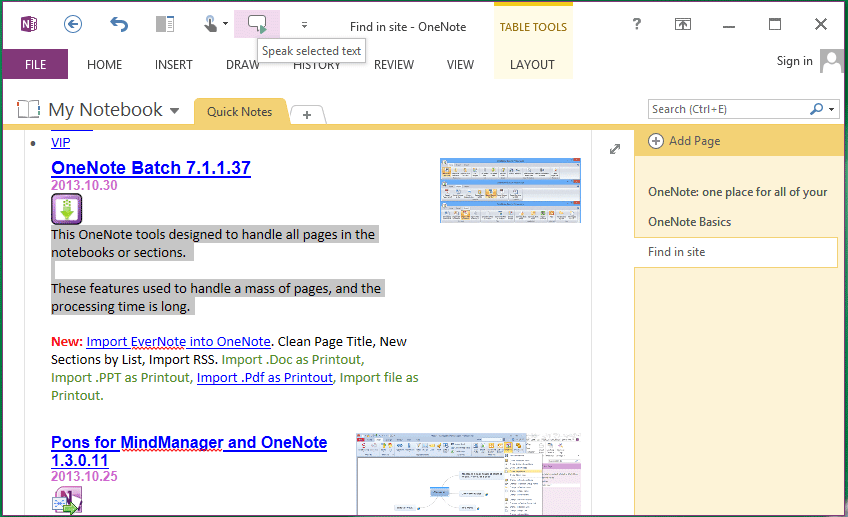This screenshot has height=517, width=848.
Task: Open the VIEW ribbon tab
Action: pos(460,64)
